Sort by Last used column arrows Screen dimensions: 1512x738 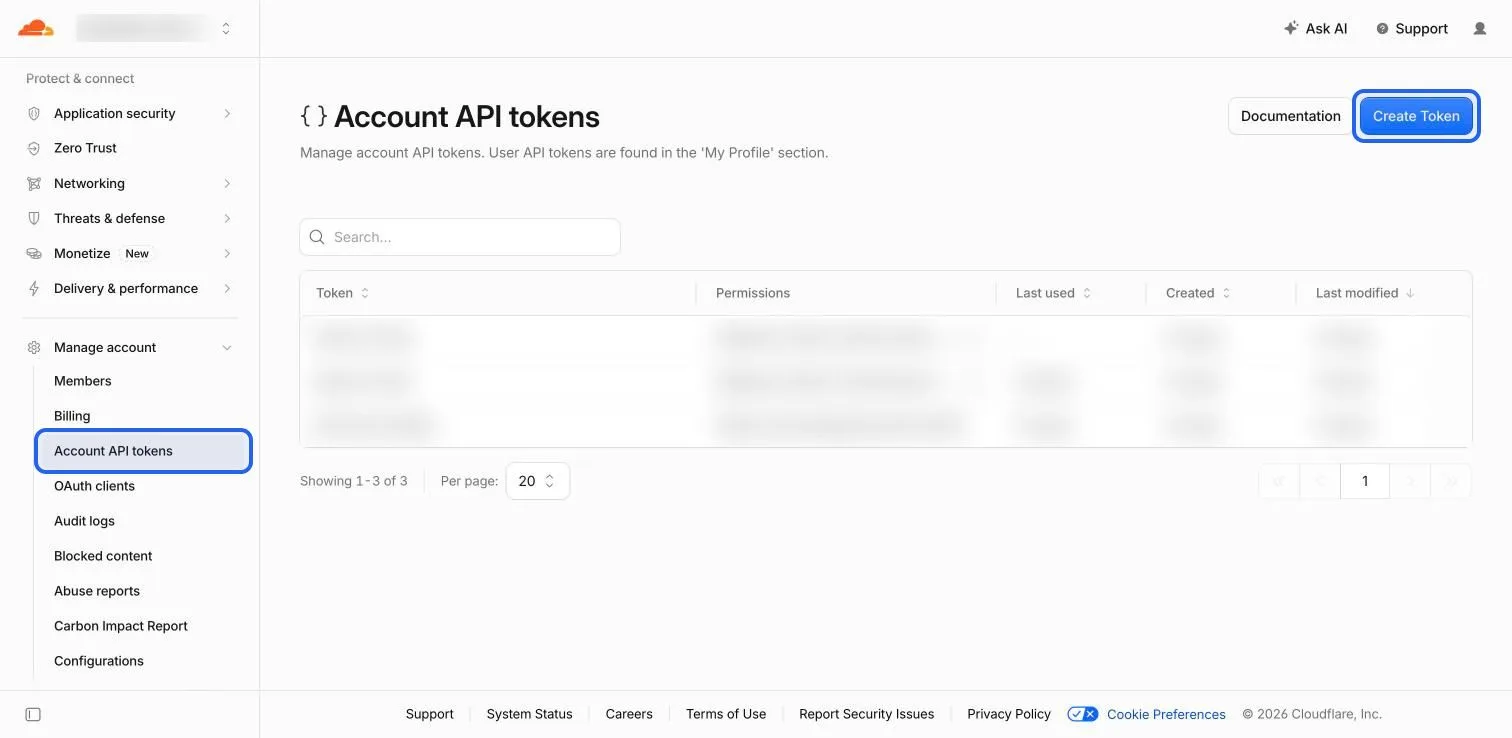pyautogui.click(x=1087, y=293)
